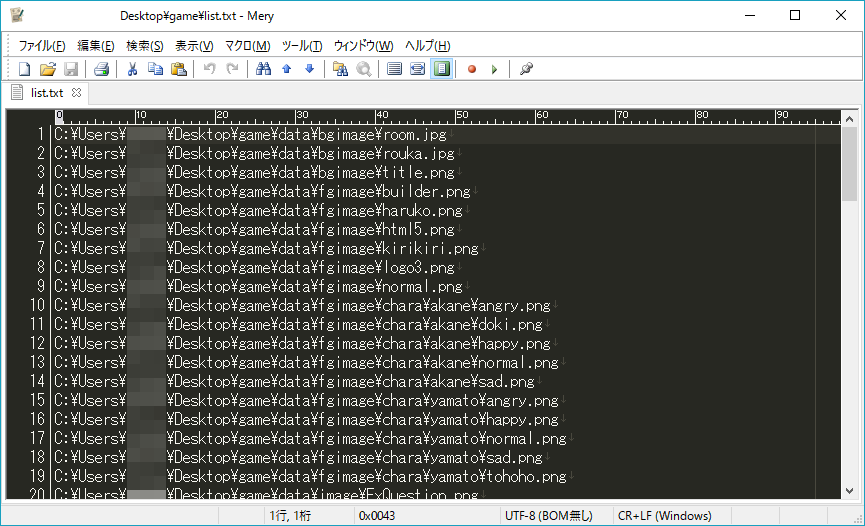The image size is (865, 526).
Task: Open the 編集(E) menu
Action: pyautogui.click(x=95, y=46)
